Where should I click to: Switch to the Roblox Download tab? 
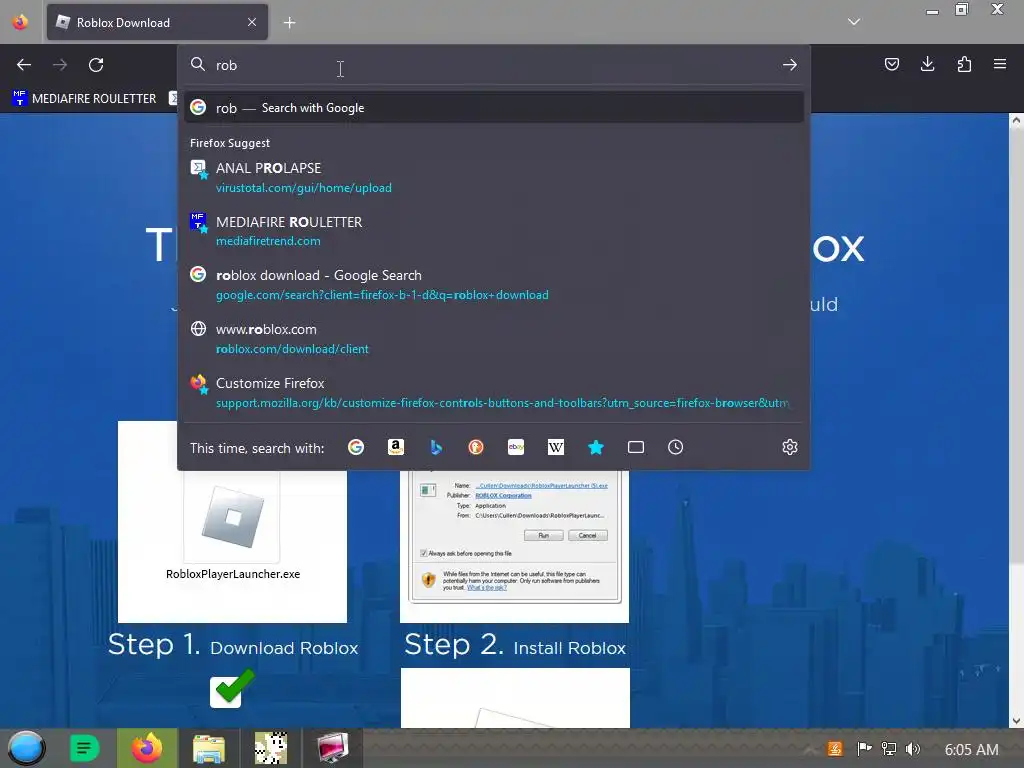point(157,22)
